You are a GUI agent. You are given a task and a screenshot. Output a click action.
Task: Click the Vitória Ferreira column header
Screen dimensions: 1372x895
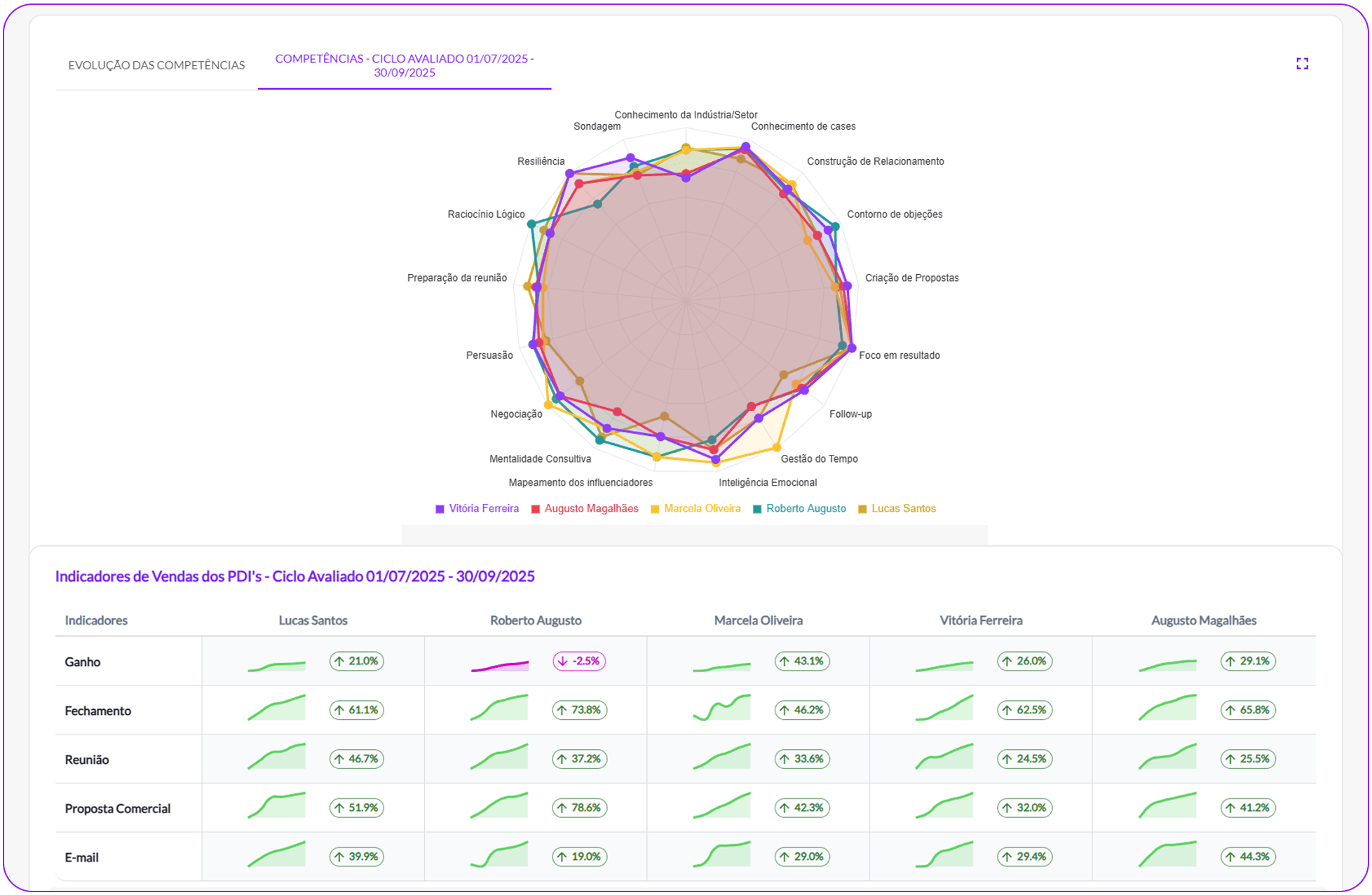pyautogui.click(x=981, y=620)
